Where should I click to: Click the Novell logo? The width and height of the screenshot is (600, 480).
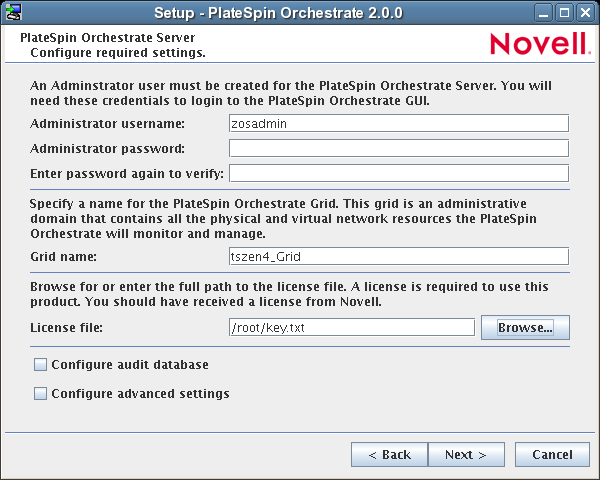539,44
